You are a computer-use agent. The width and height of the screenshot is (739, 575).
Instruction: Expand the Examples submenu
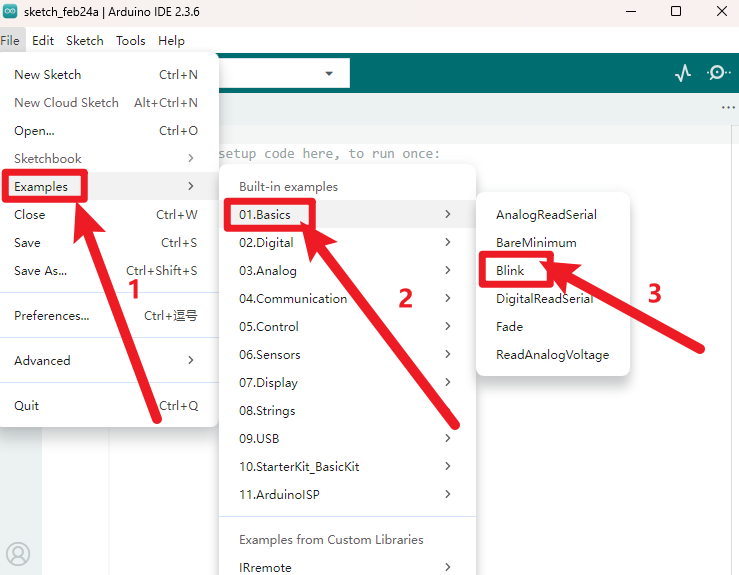109,186
